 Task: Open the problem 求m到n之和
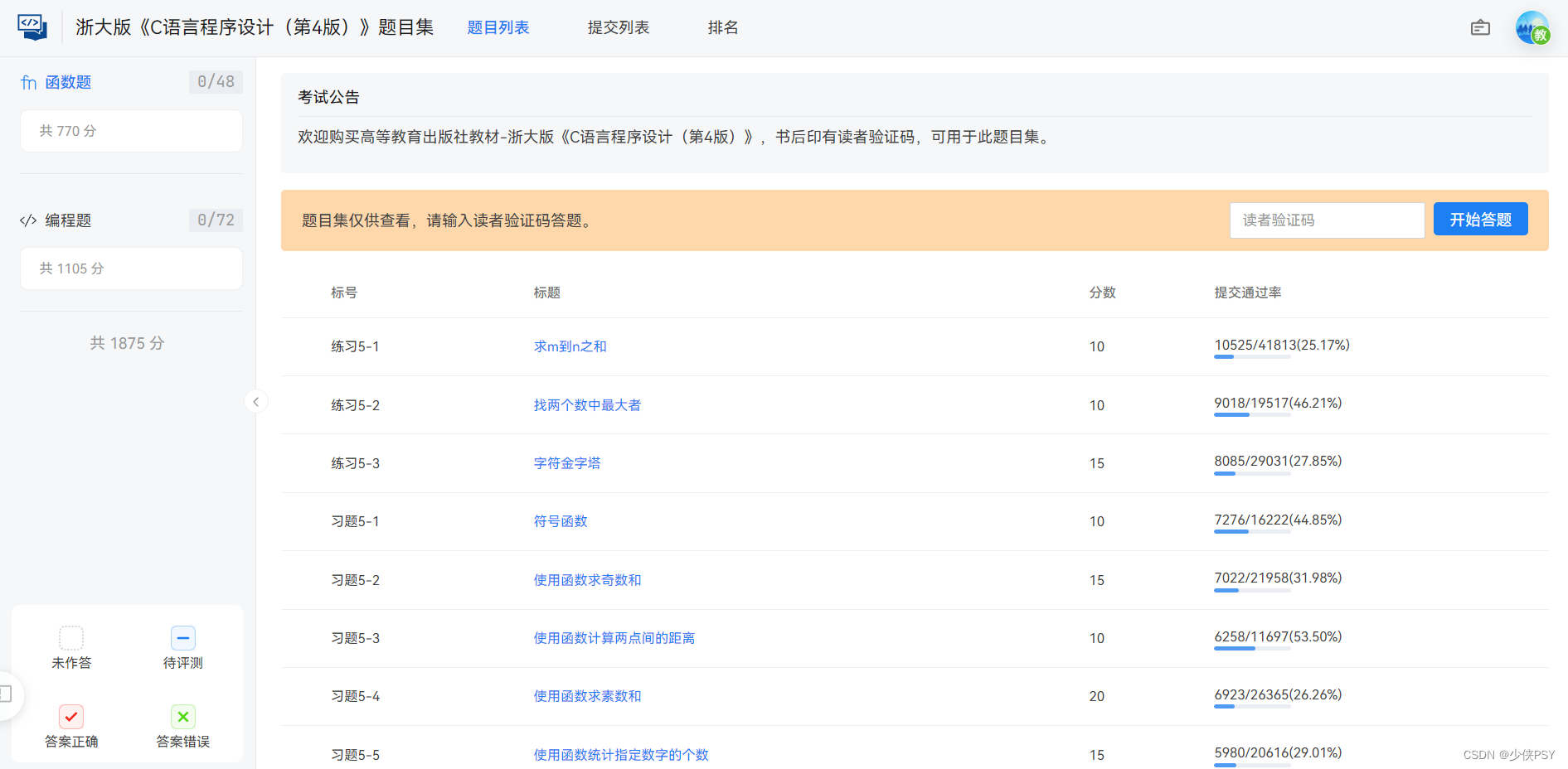(570, 346)
